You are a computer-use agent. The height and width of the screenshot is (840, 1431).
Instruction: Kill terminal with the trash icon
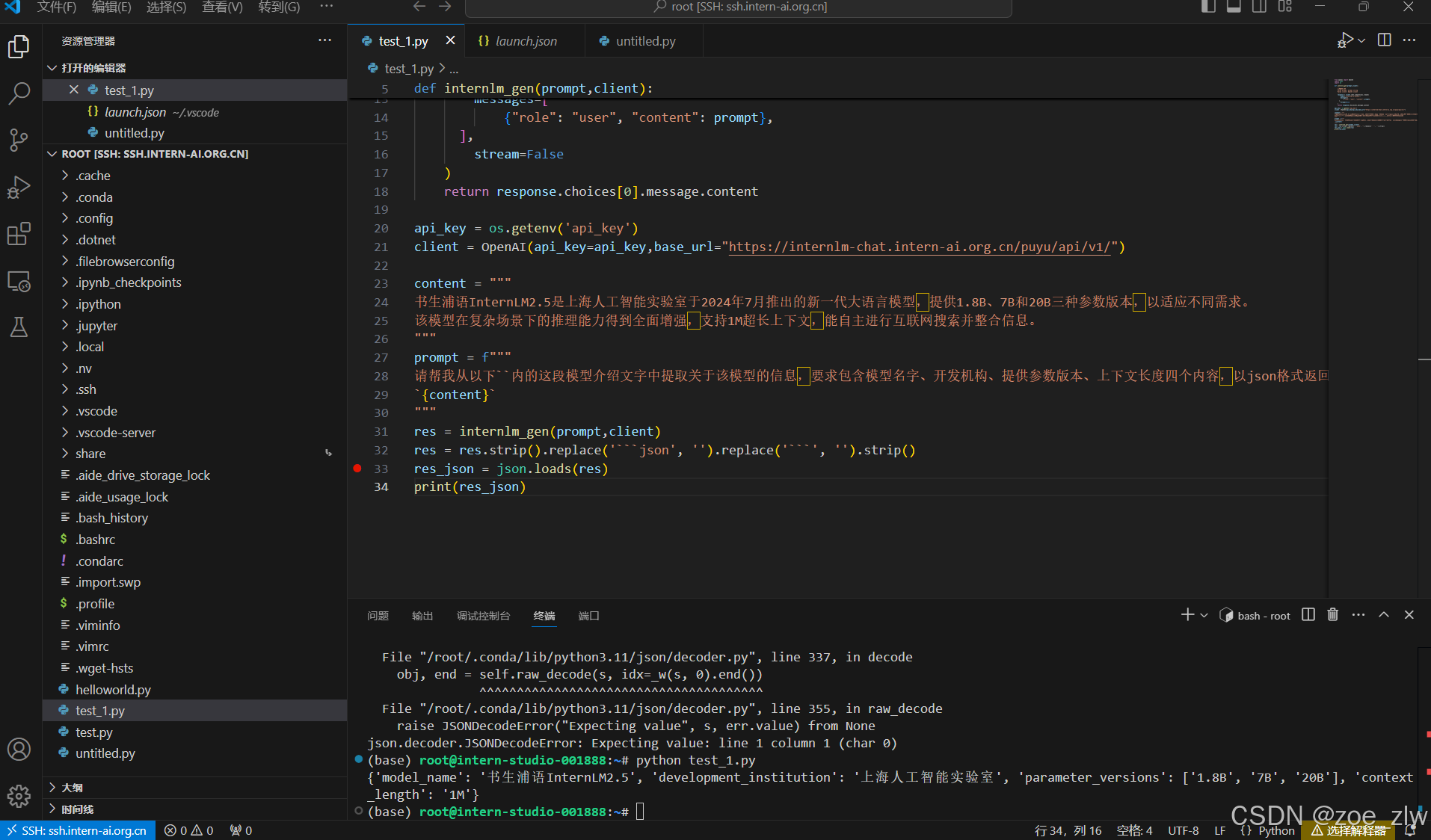(1333, 614)
